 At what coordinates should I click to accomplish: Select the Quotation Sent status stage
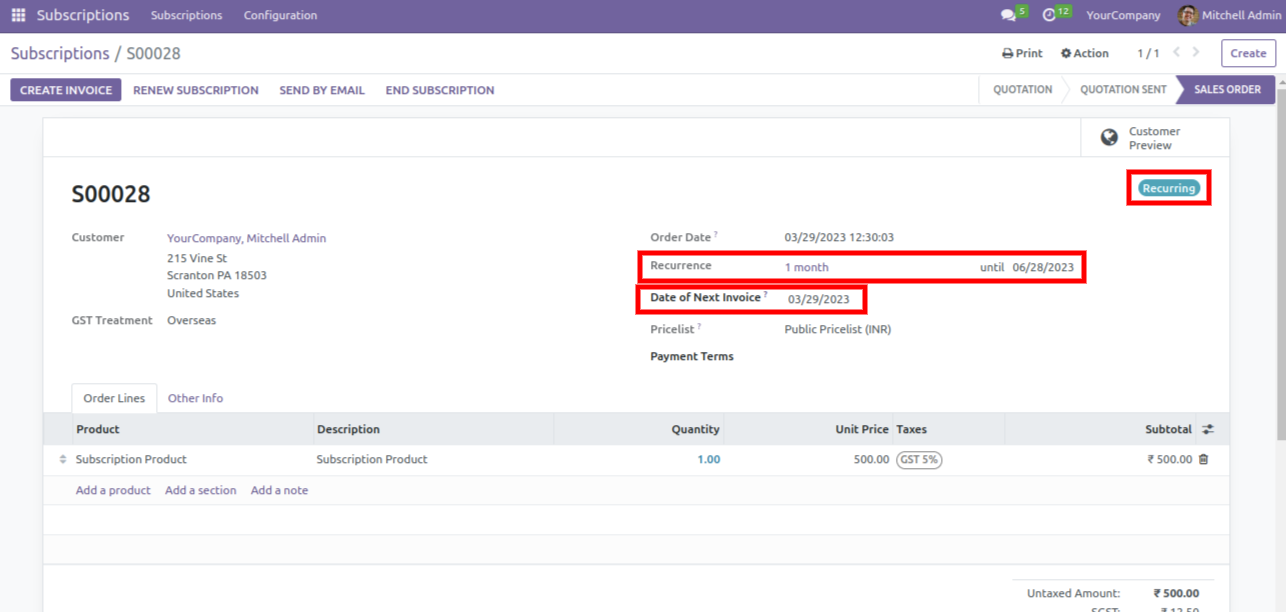(x=1123, y=90)
